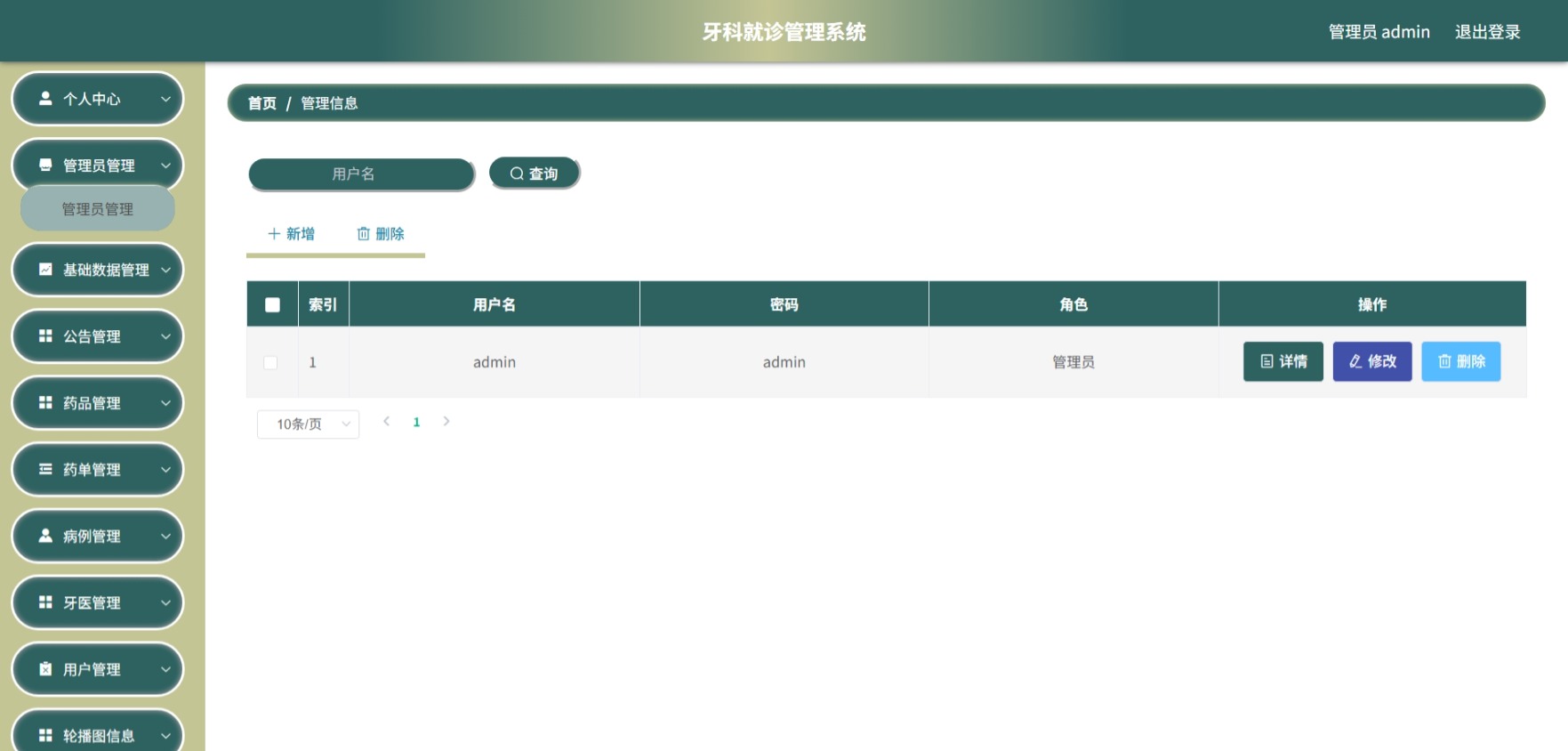This screenshot has width=1568, height=751.
Task: Click the trash icon in admin row 删除
Action: tap(1444, 361)
